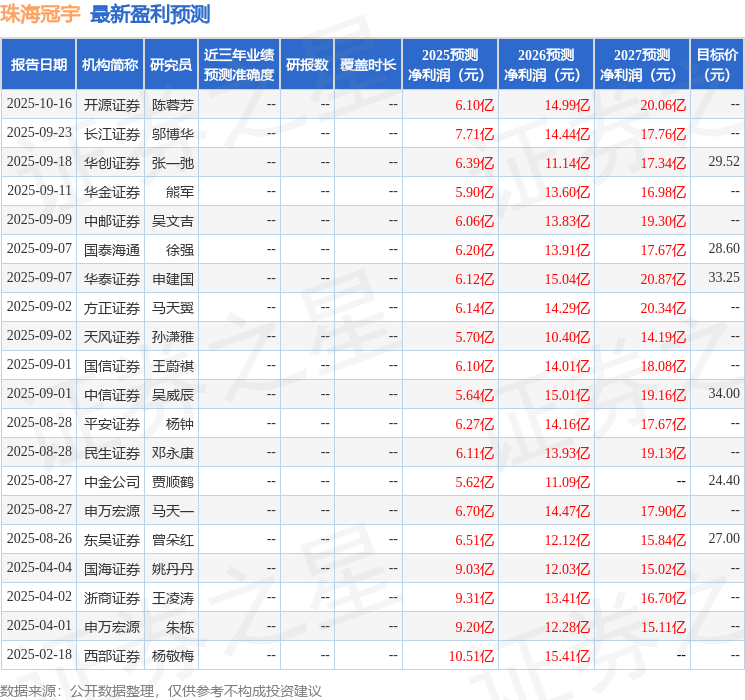Click the 机构简称 column header
This screenshot has height=700, width=745.
point(110,65)
